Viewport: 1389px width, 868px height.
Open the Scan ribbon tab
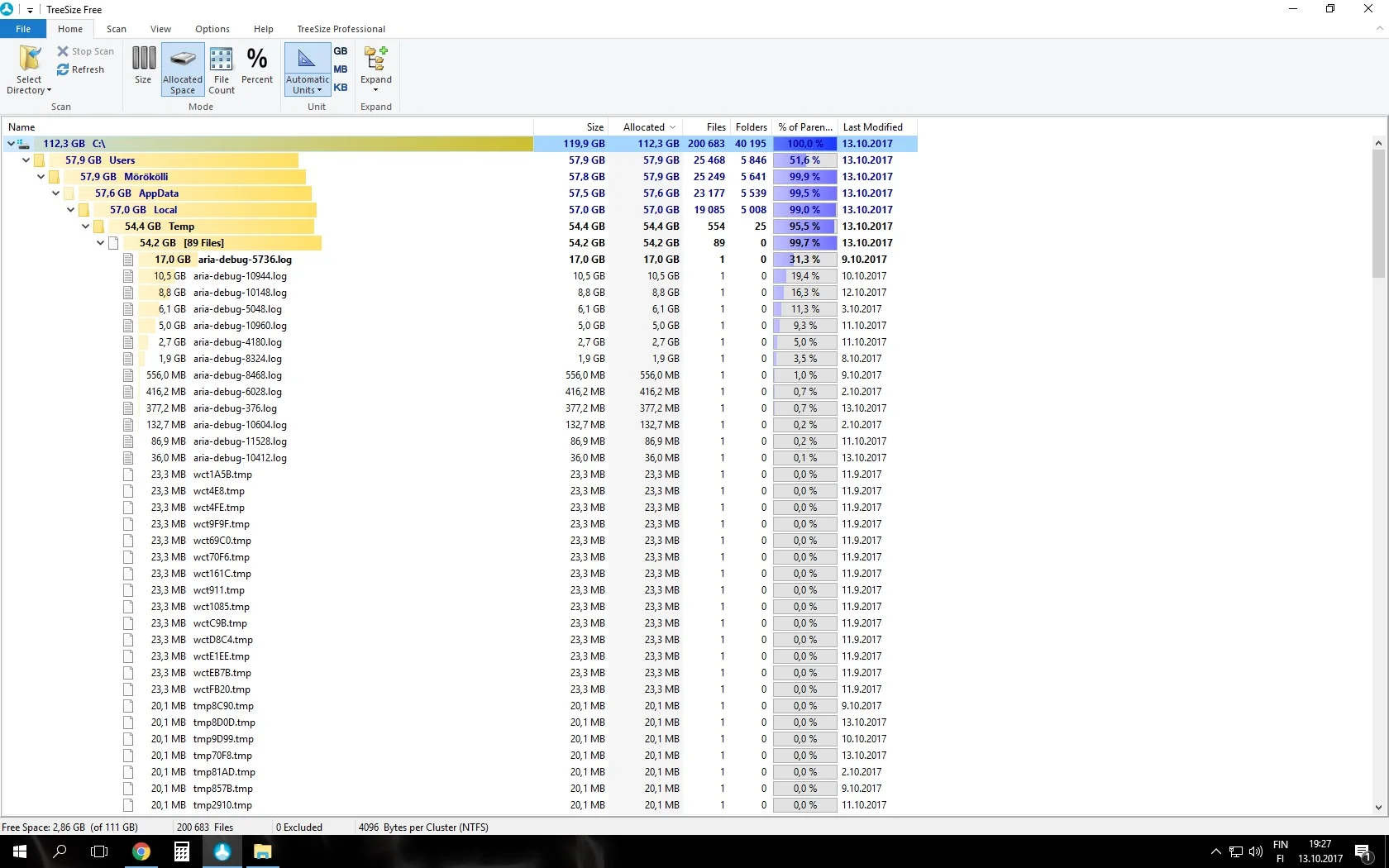(x=117, y=29)
